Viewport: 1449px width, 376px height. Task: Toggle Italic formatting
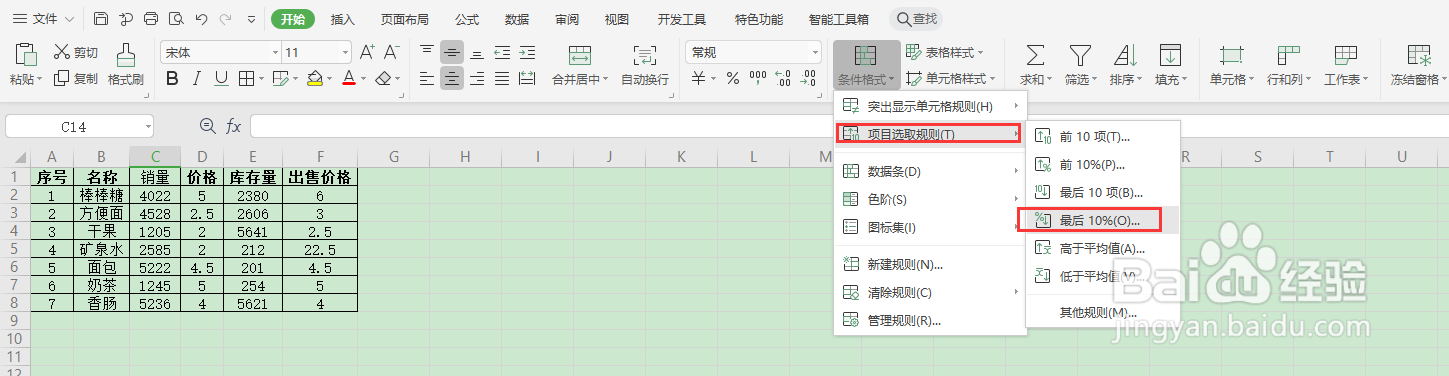(x=197, y=78)
